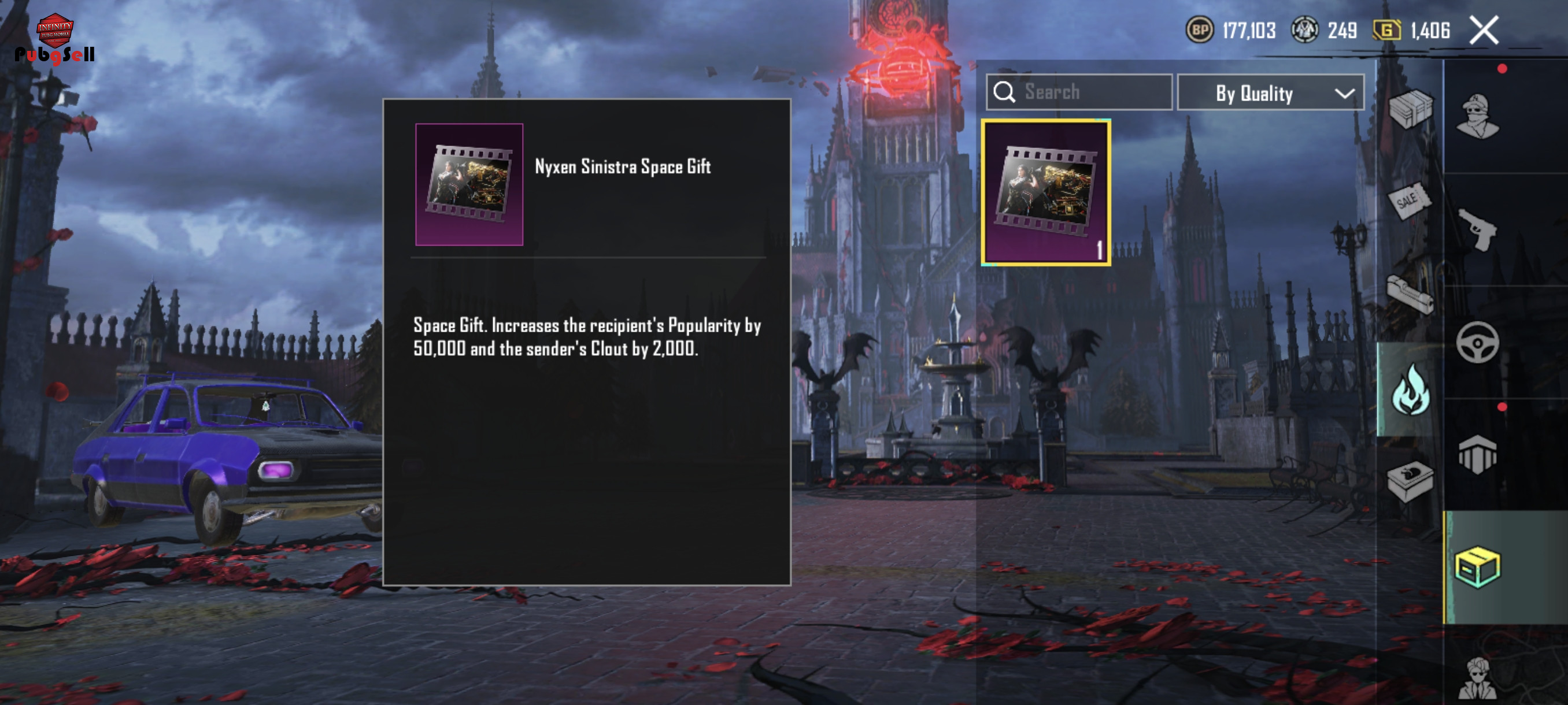
Task: Select the Nyxen Sinistra Space Gift thumbnail
Action: 1045,193
